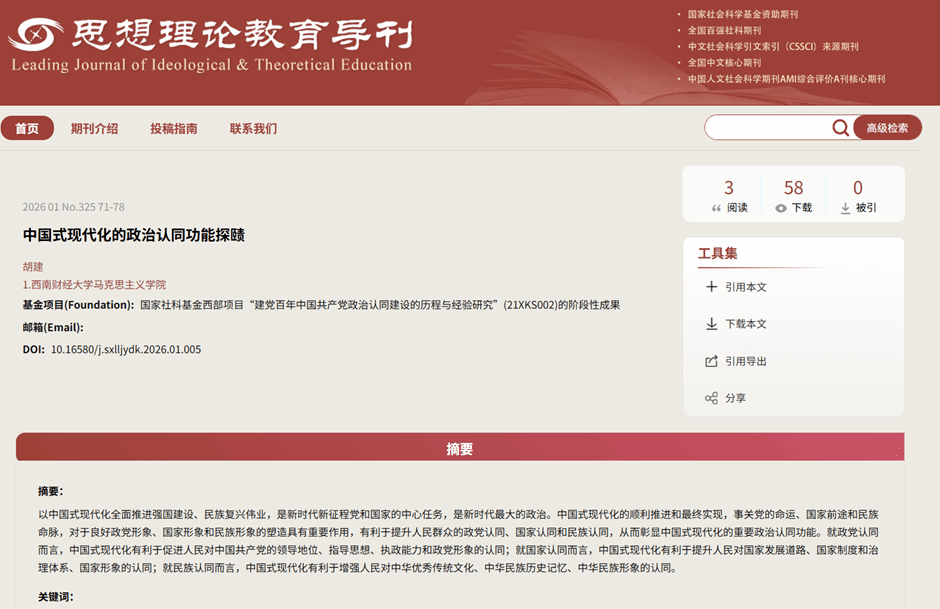This screenshot has height=609, width=940.
Task: Click the quote icon next to 阅读 count
Action: point(716,208)
